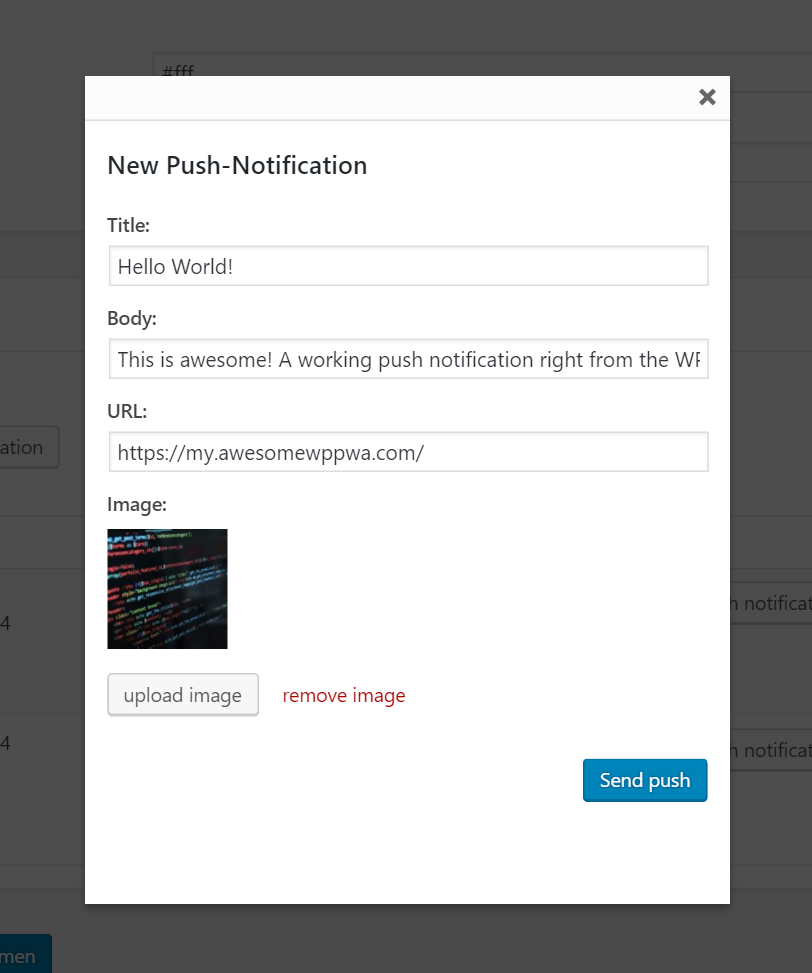The image size is (812, 973).
Task: Click the dark blue "men" button bottom-left
Action: pyautogui.click(x=22, y=955)
